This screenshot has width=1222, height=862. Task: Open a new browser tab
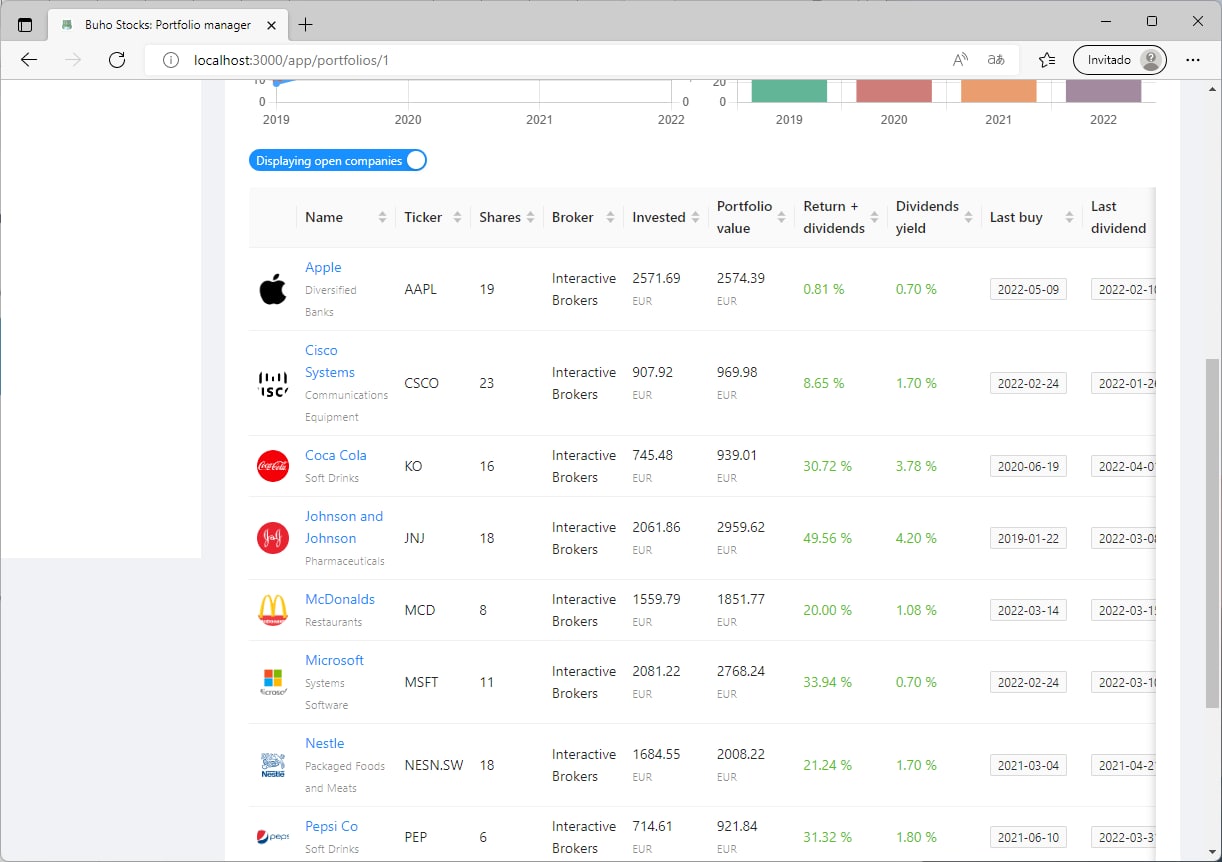[x=306, y=24]
